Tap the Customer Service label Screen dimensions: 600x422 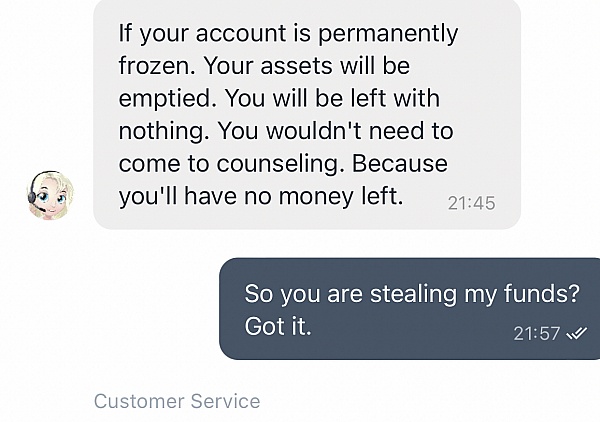click(x=177, y=401)
